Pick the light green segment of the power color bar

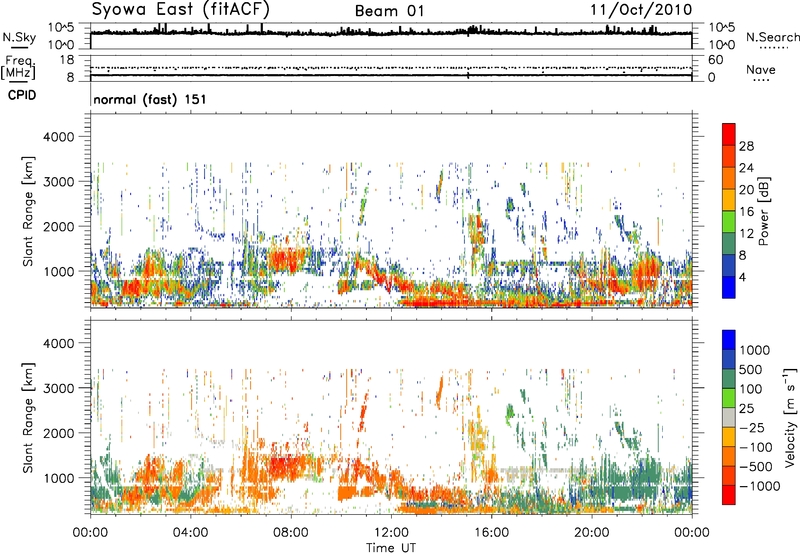[x=729, y=222]
